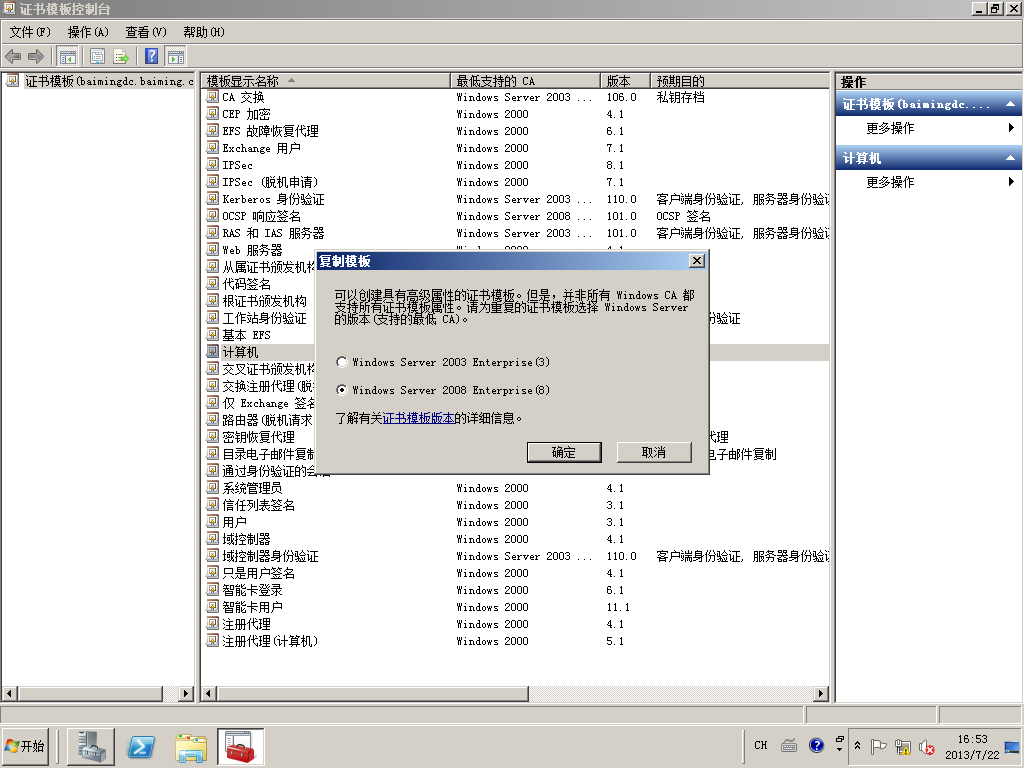Click 取消 in the duplicate template dialog

coord(654,452)
